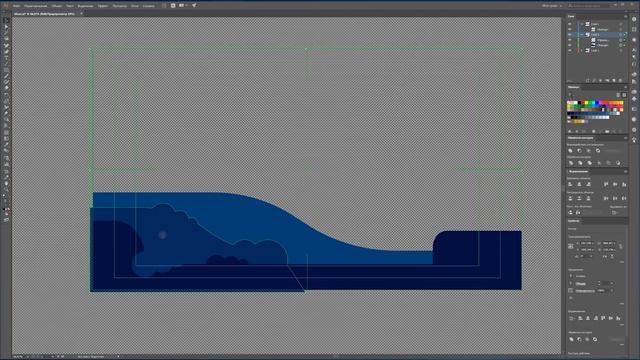Switch Swatches panel to list view
The image size is (640, 360).
click(x=618, y=95)
